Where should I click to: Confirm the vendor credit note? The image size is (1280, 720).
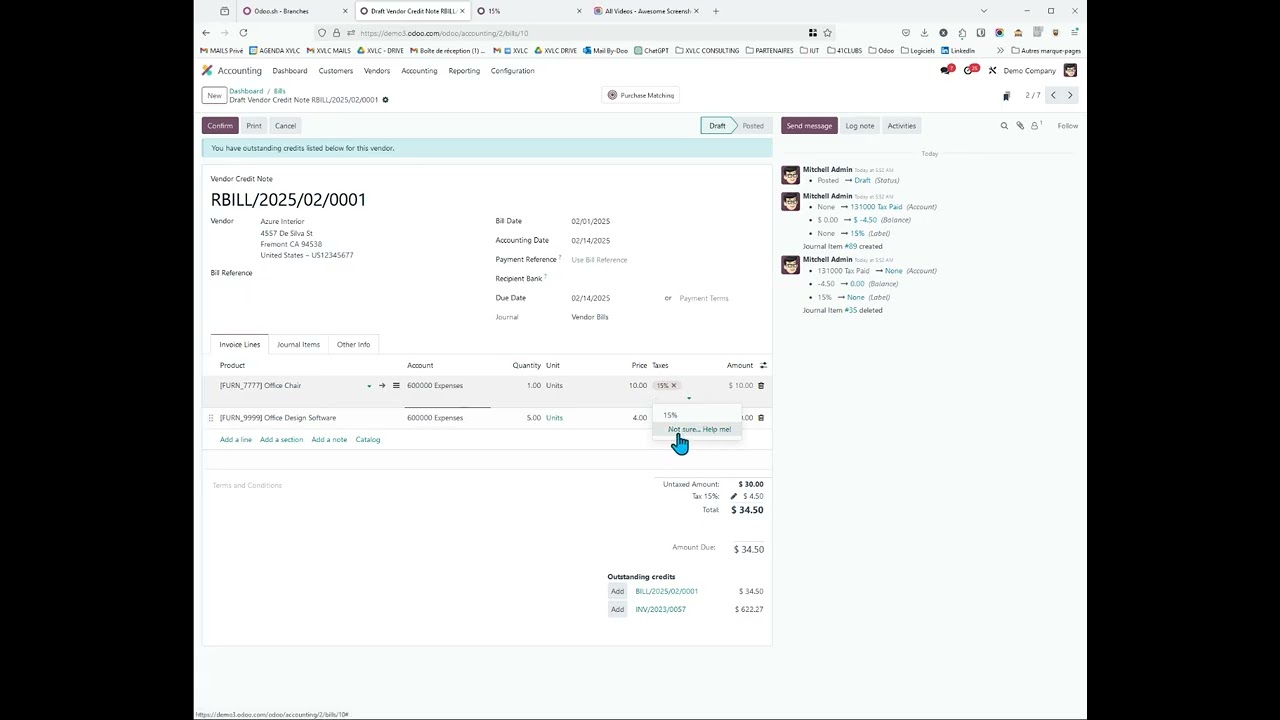[x=220, y=126]
